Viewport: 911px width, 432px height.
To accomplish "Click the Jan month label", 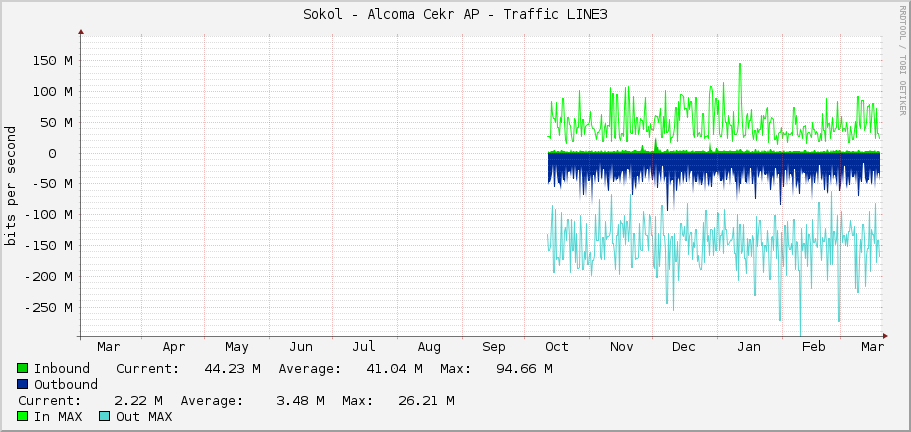I will (749, 347).
